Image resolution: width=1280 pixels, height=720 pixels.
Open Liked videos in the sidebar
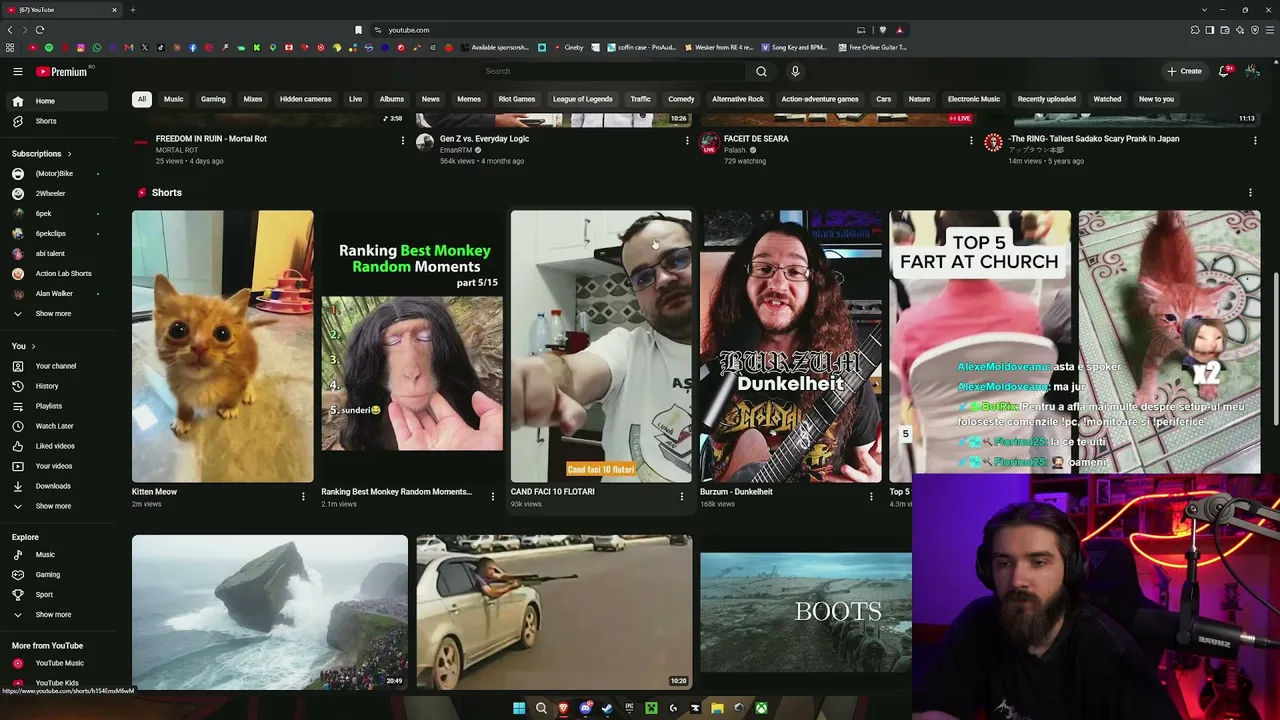click(x=58, y=446)
